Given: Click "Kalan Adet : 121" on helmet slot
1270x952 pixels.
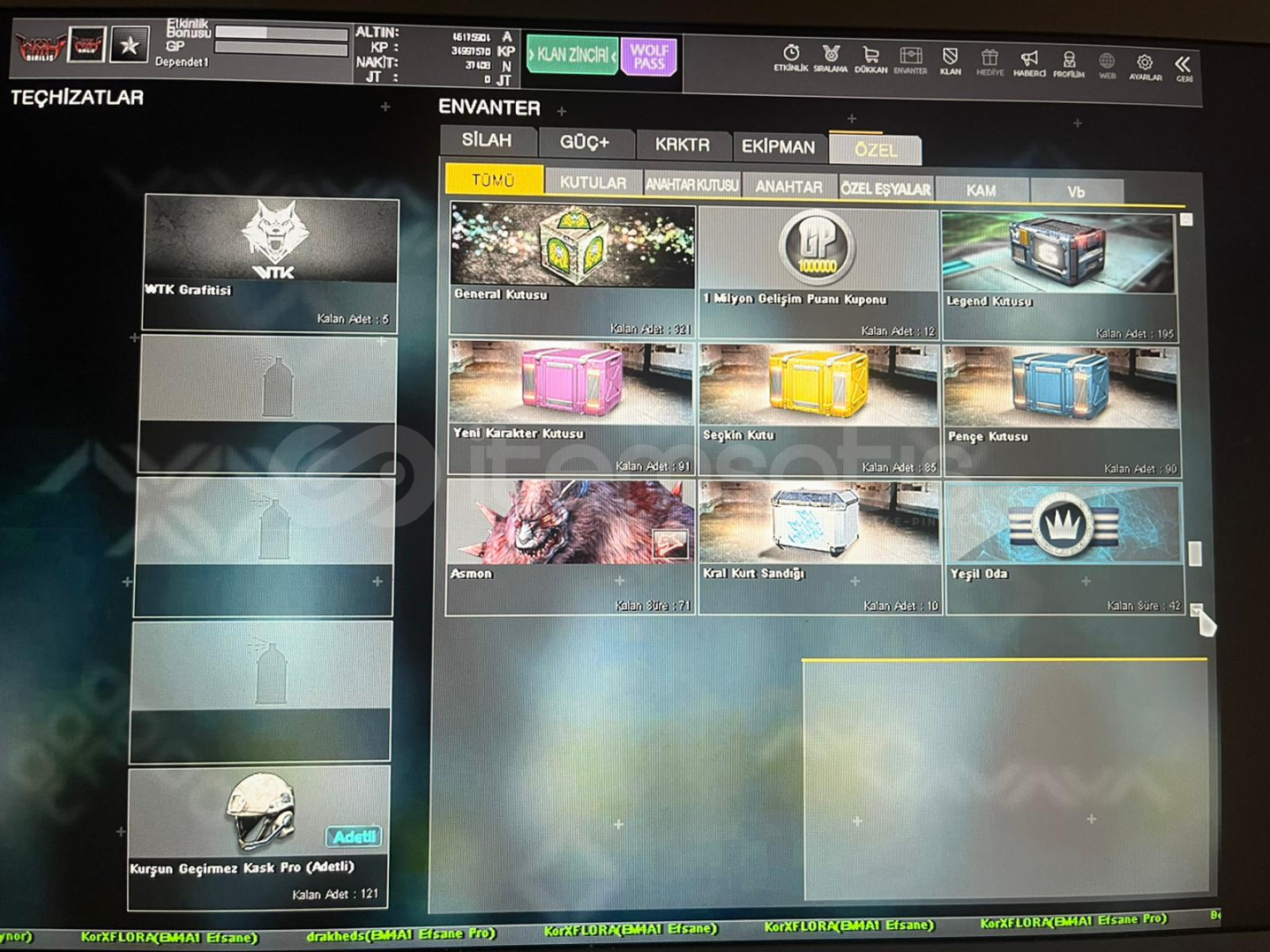Looking at the screenshot, I should [x=335, y=894].
